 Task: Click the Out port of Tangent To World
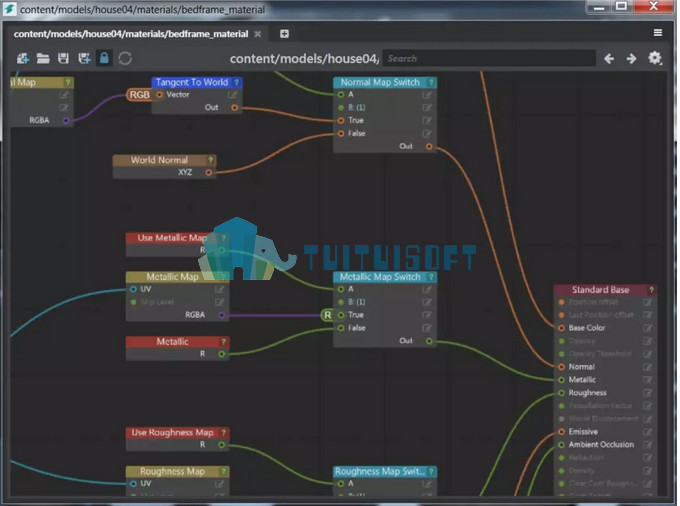click(235, 108)
